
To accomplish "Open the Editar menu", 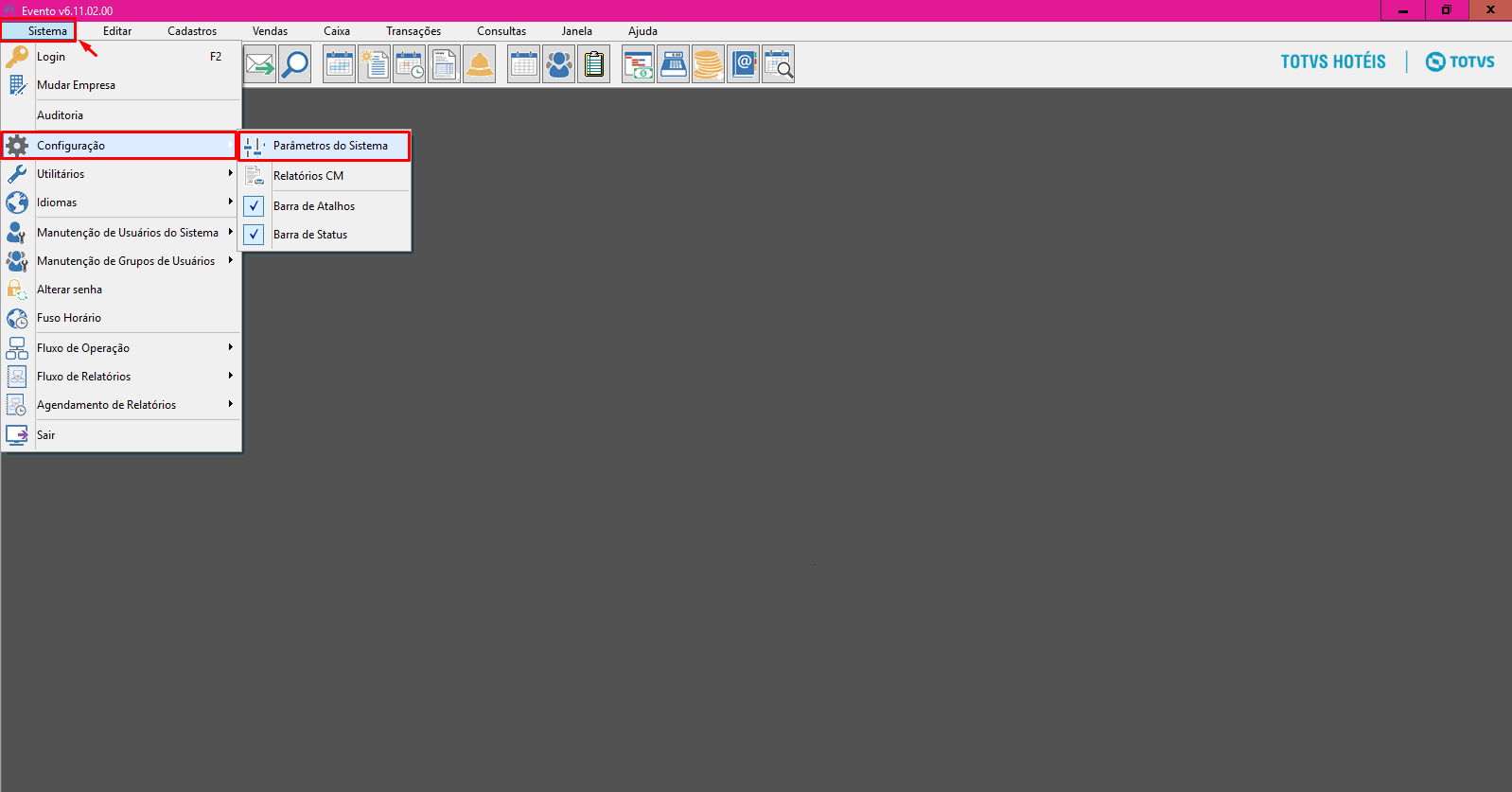I will [x=117, y=31].
